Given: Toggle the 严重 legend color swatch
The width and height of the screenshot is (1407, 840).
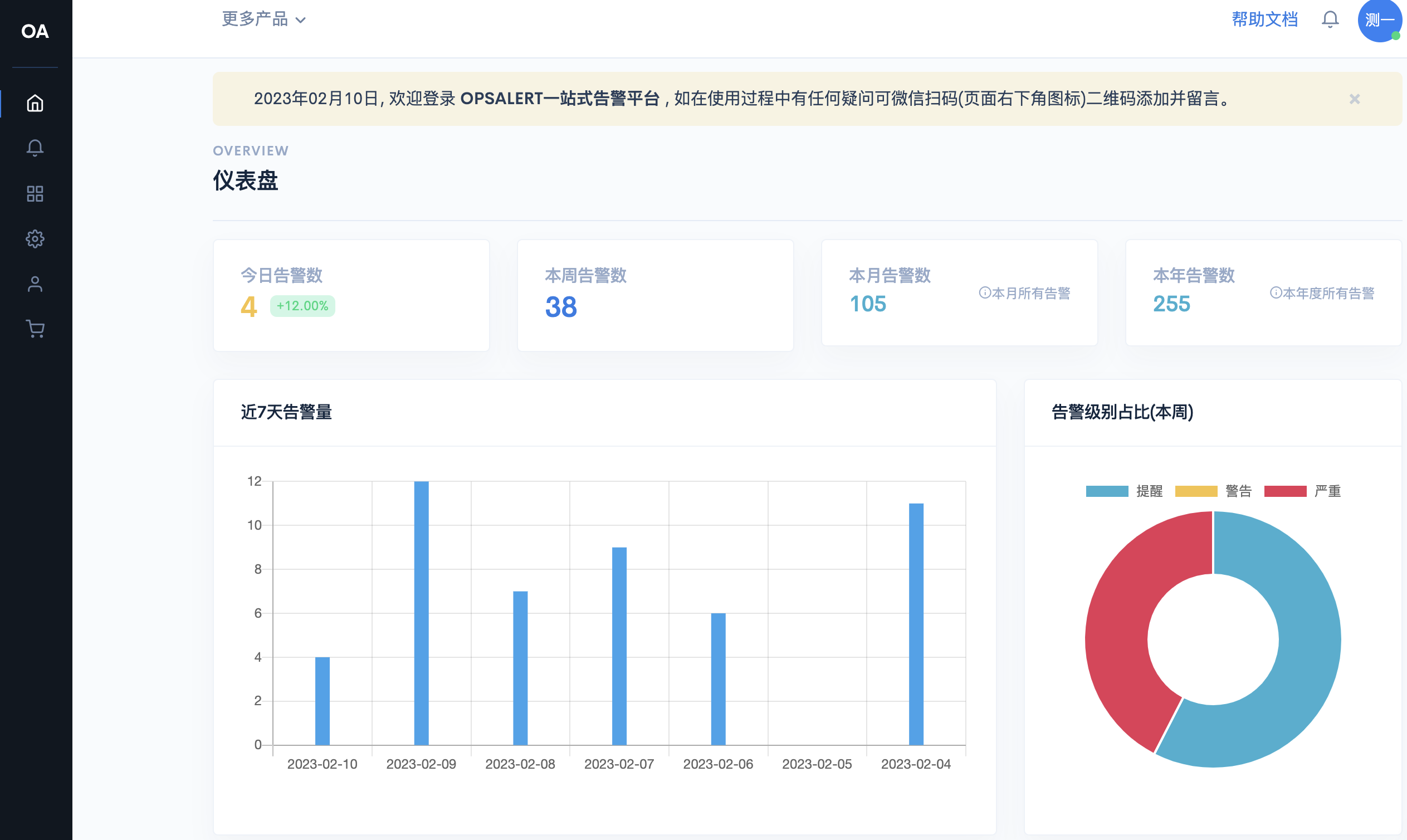Looking at the screenshot, I should 1286,491.
